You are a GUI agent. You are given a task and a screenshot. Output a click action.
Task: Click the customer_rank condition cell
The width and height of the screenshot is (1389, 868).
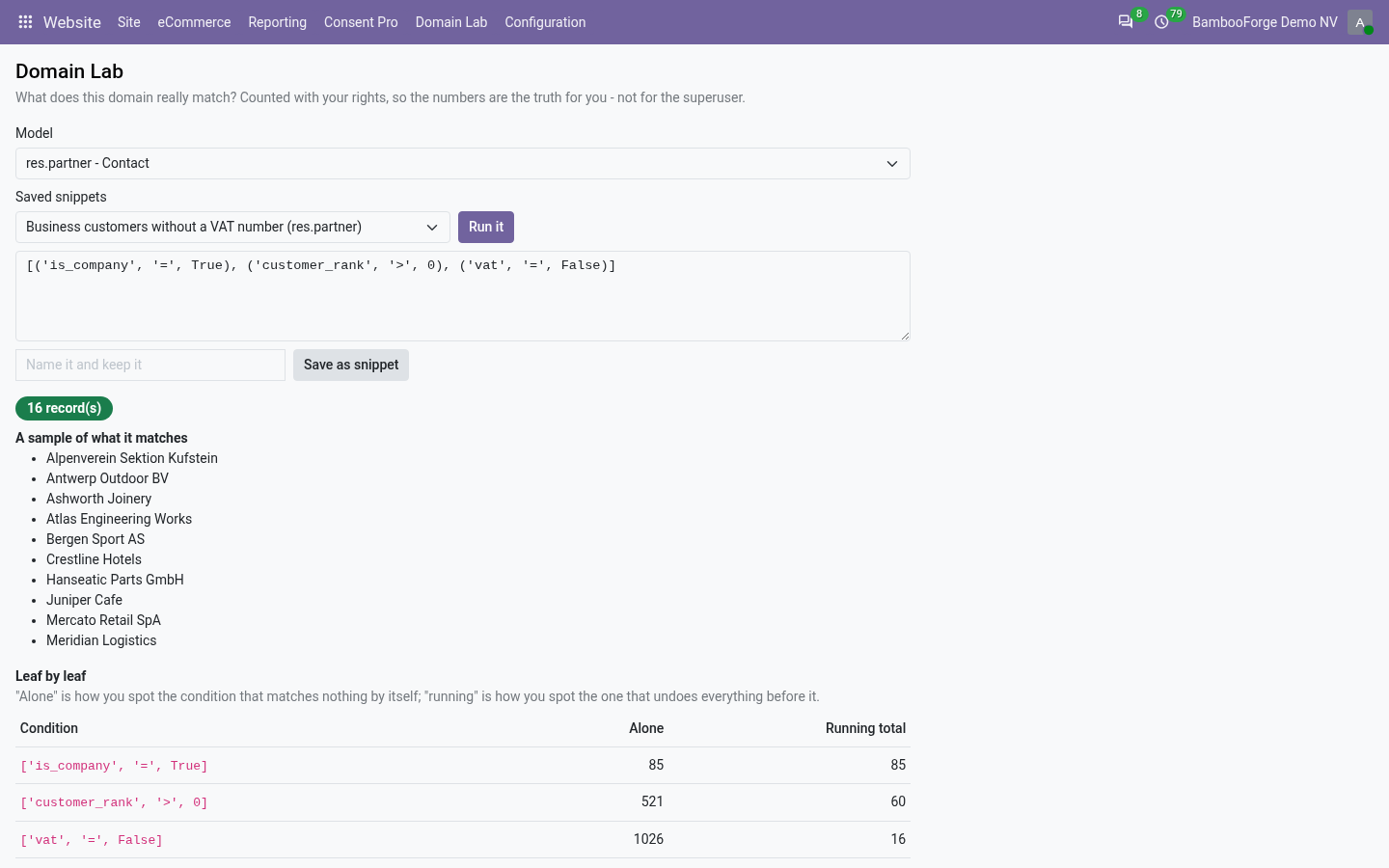114,802
